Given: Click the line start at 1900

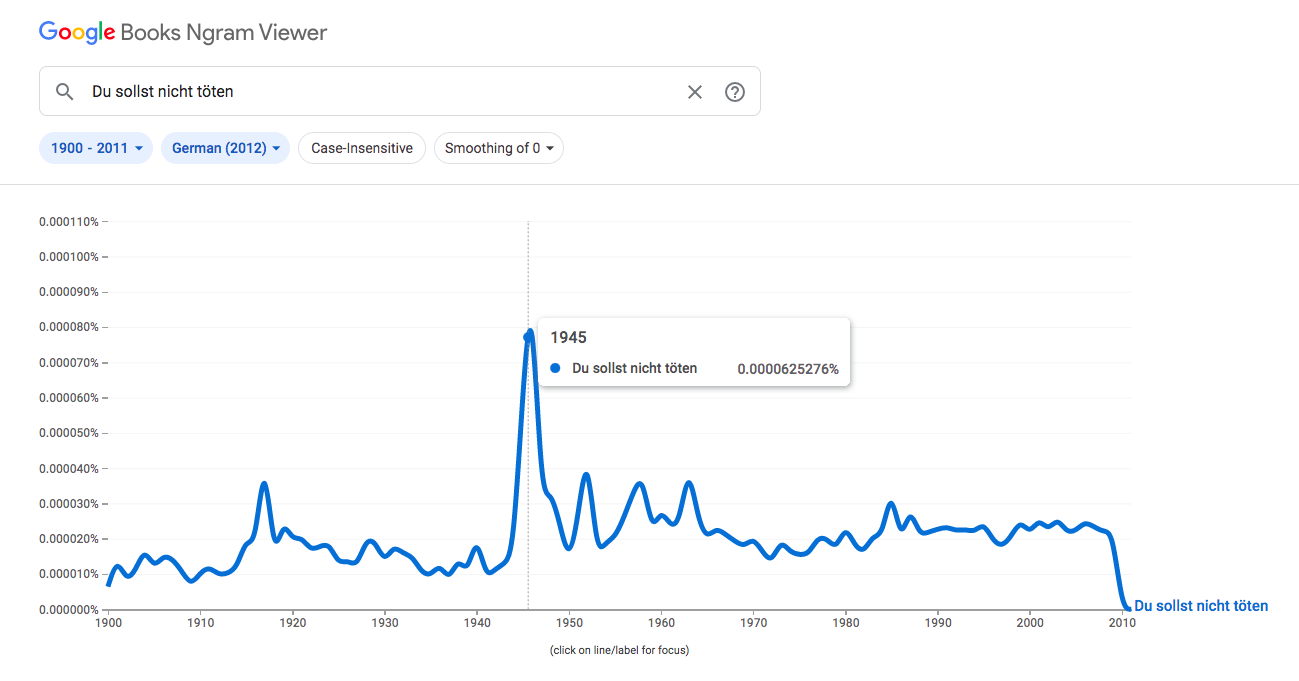Looking at the screenshot, I should coord(108,584).
